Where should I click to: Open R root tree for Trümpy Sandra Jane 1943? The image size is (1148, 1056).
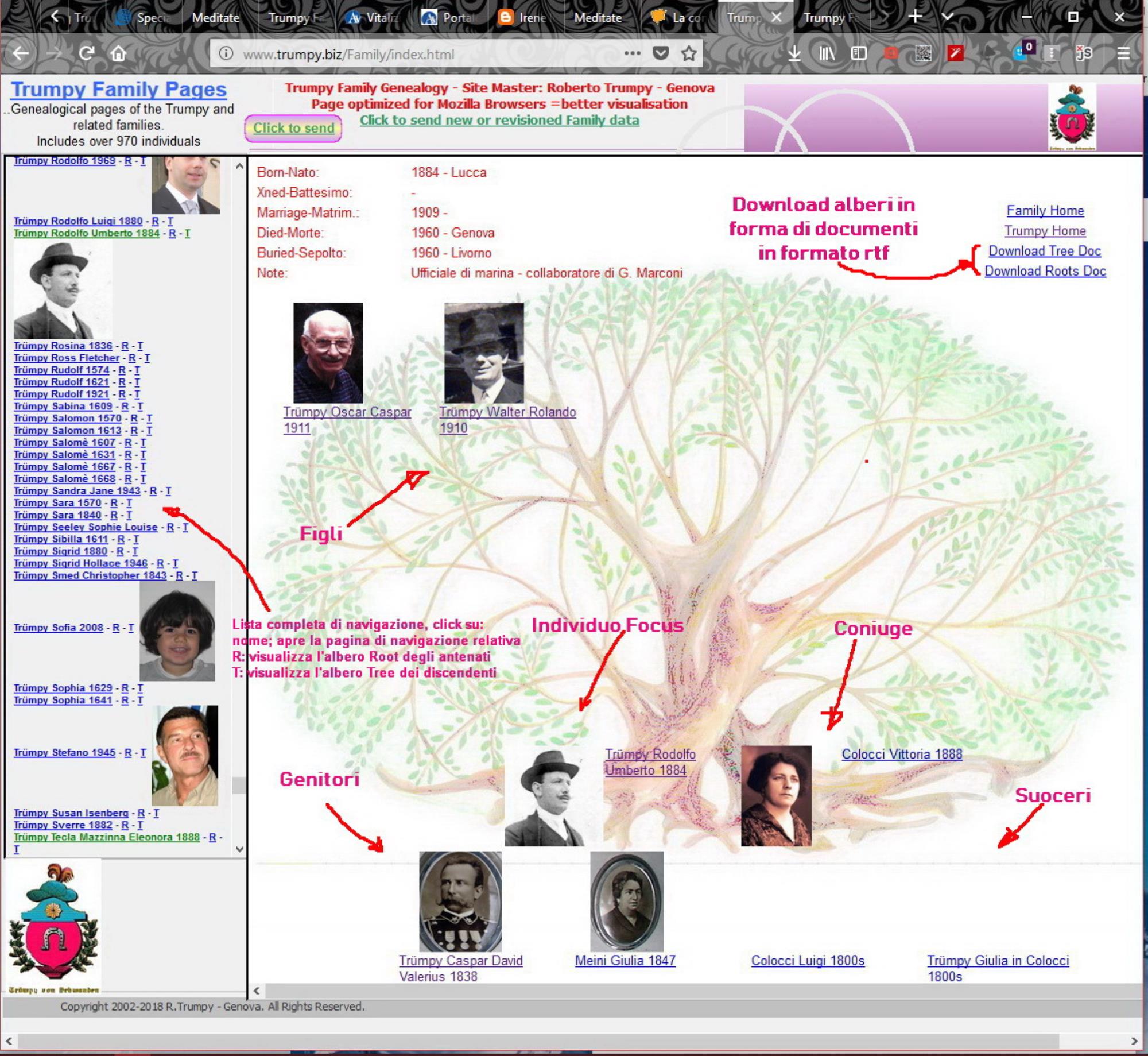(153, 491)
